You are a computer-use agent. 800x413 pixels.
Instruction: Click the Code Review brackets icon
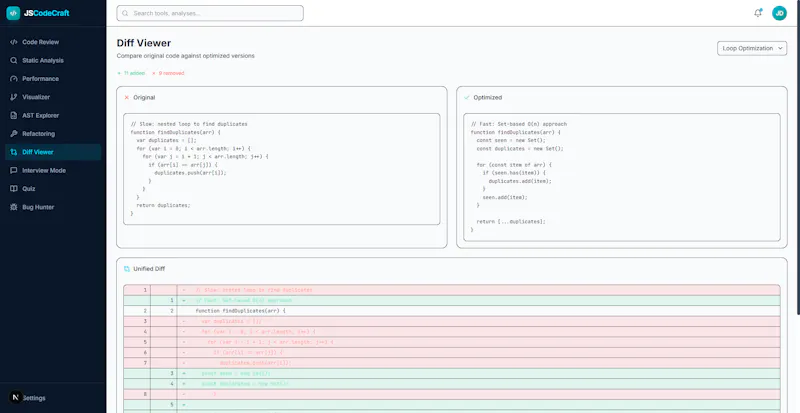[x=14, y=42]
